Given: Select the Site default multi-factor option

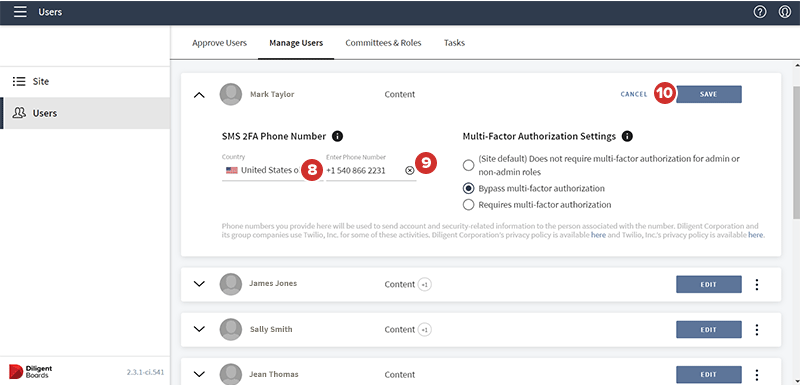Looking at the screenshot, I should pos(468,165).
